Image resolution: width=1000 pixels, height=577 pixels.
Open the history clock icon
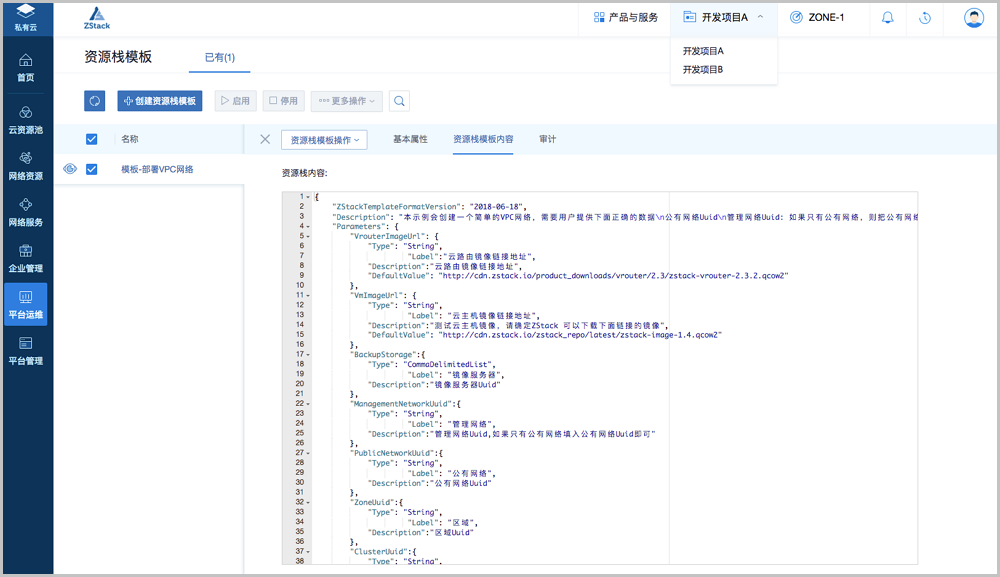pyautogui.click(x=926, y=18)
